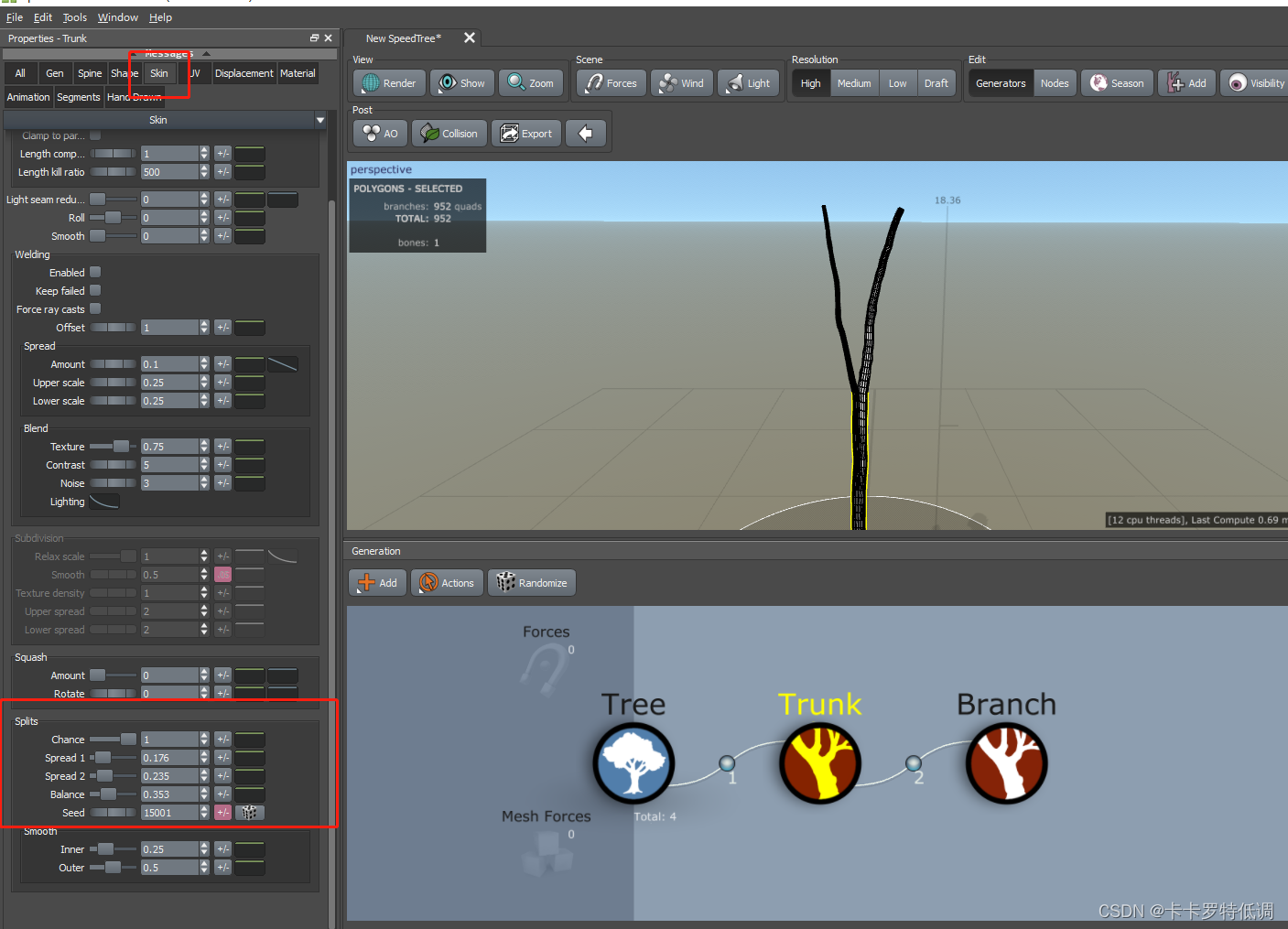Toggle Force ray casts checkbox
Viewport: 1288px width, 929px height.
point(95,309)
